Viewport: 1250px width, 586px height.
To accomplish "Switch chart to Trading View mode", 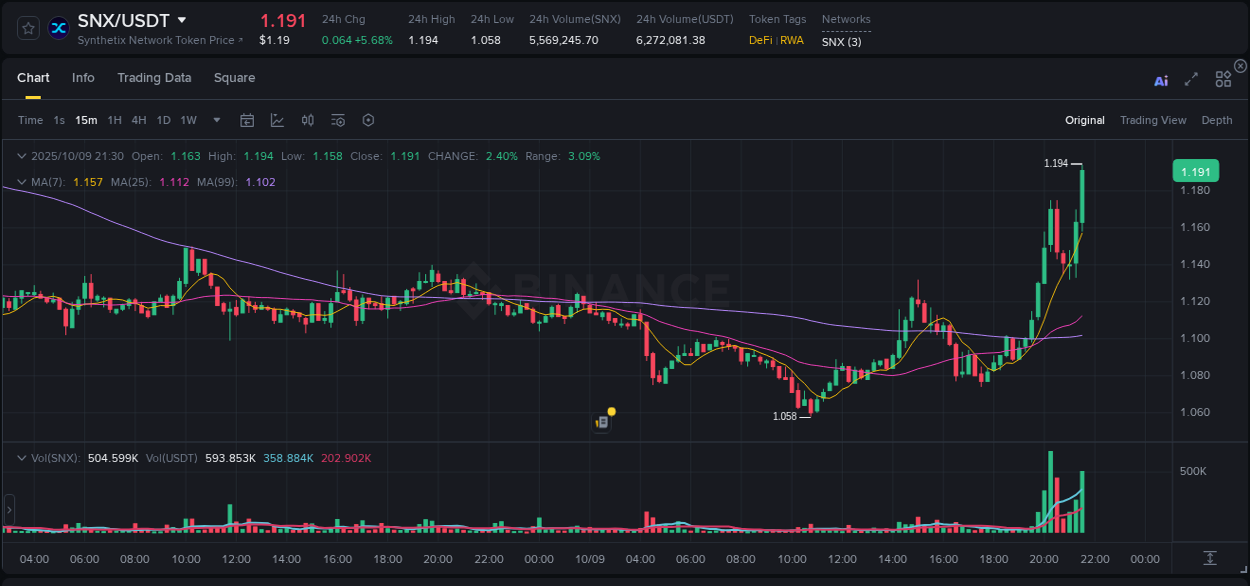I will 1153,119.
